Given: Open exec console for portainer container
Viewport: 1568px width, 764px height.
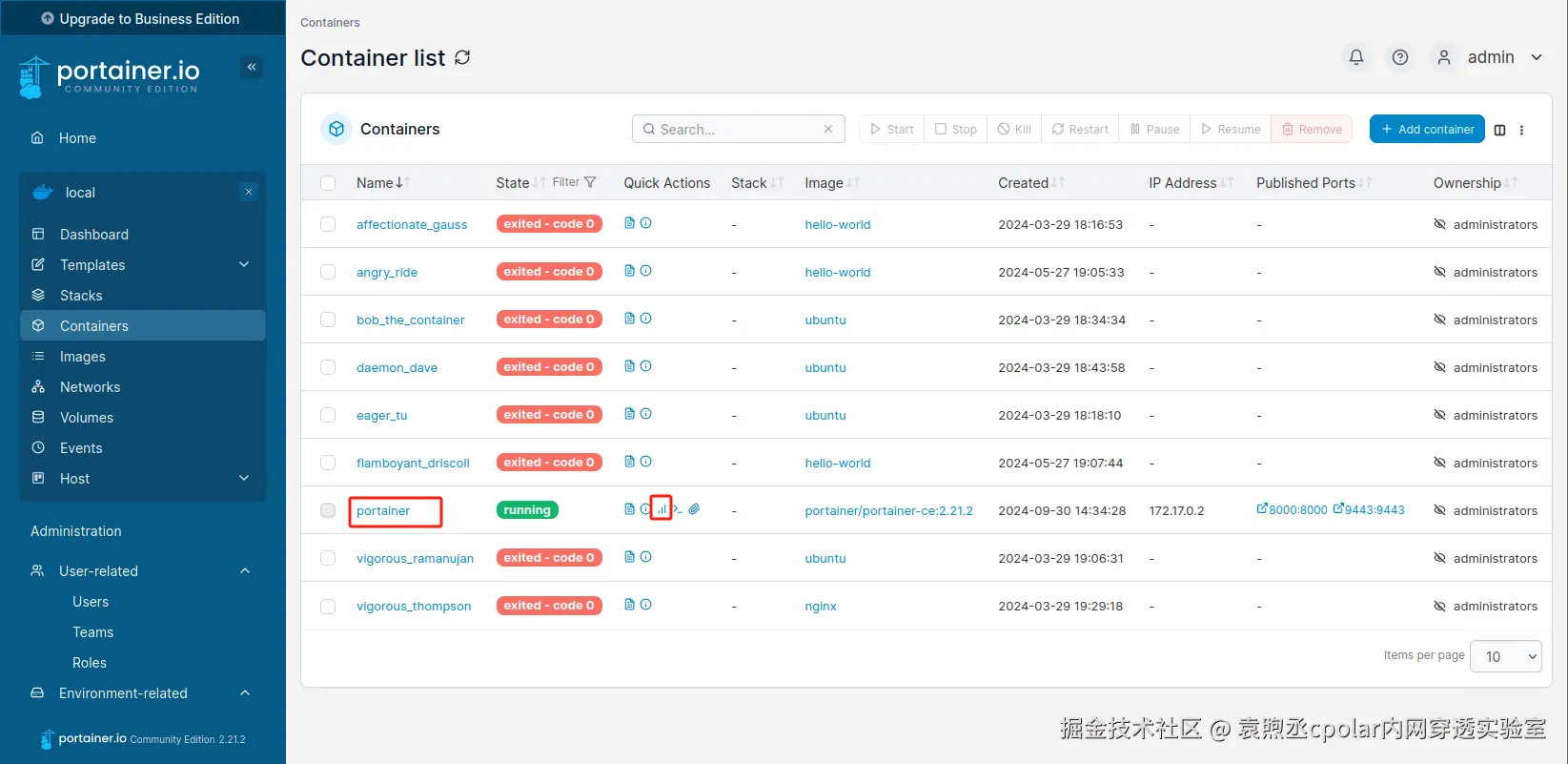Looking at the screenshot, I should pos(678,509).
